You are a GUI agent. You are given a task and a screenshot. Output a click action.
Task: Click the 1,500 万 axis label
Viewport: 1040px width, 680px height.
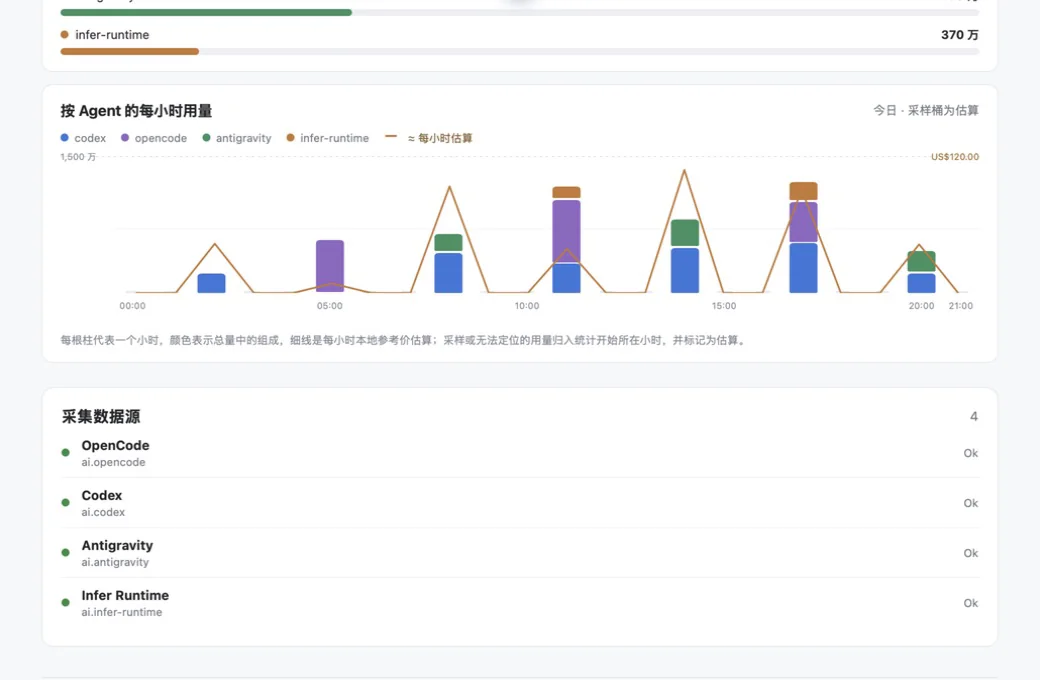pos(78,157)
